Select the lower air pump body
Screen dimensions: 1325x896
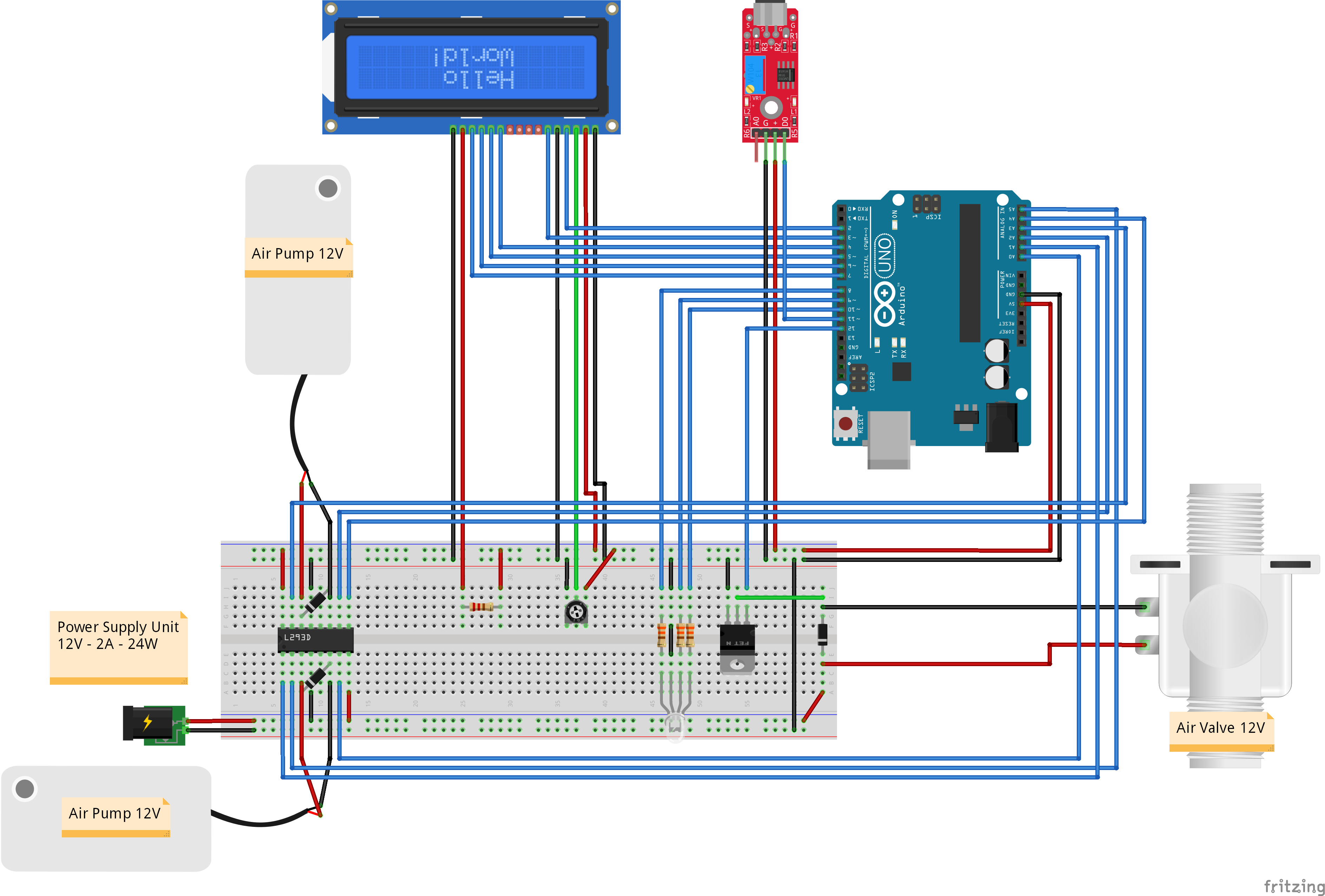[106, 818]
